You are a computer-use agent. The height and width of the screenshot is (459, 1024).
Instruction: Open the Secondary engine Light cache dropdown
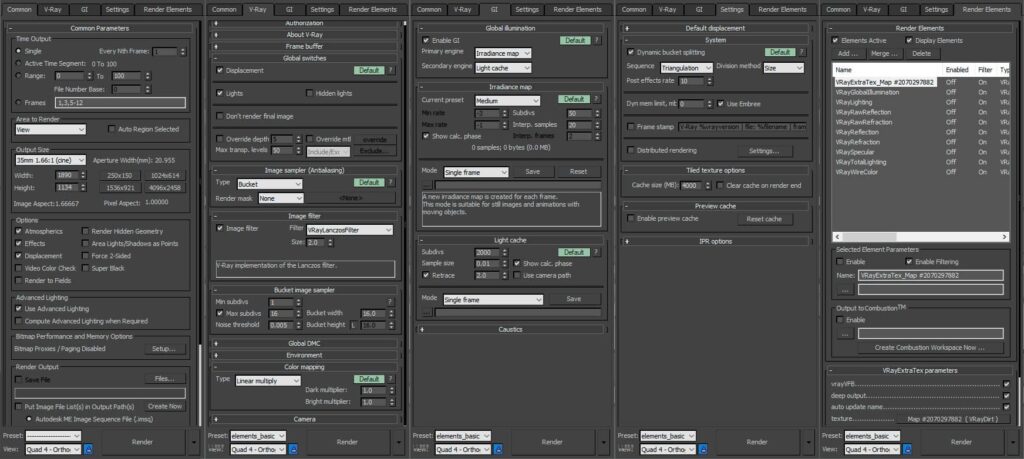click(x=503, y=67)
